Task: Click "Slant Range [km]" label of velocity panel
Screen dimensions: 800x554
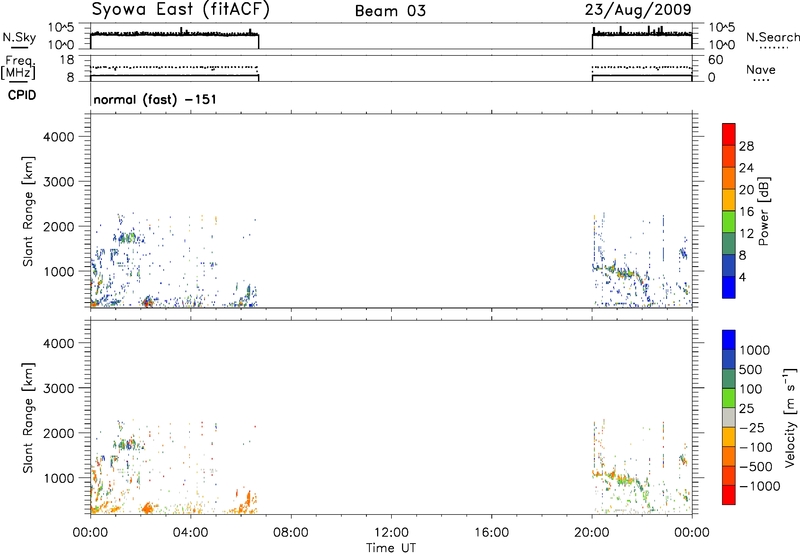Action: click(x=28, y=418)
